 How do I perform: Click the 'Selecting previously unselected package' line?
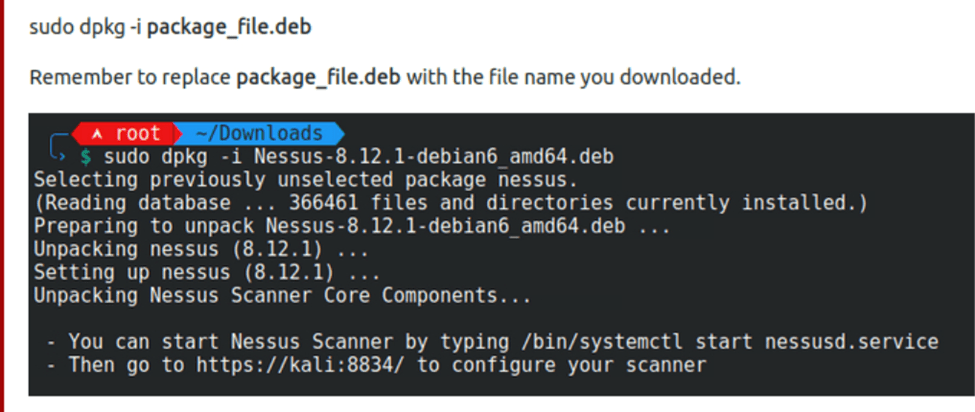(x=305, y=180)
